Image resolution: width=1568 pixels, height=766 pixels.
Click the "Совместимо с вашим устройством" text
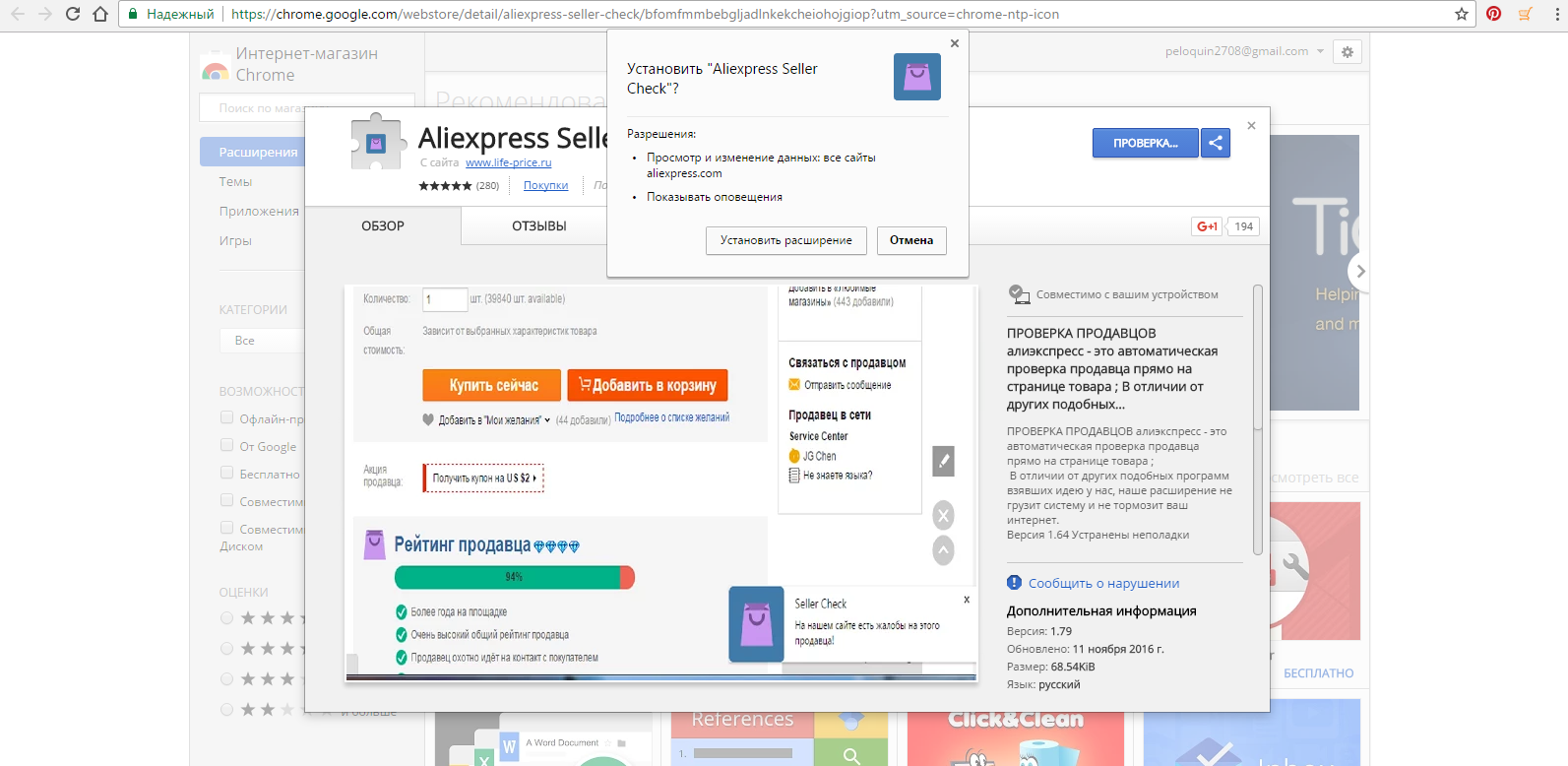click(1127, 294)
